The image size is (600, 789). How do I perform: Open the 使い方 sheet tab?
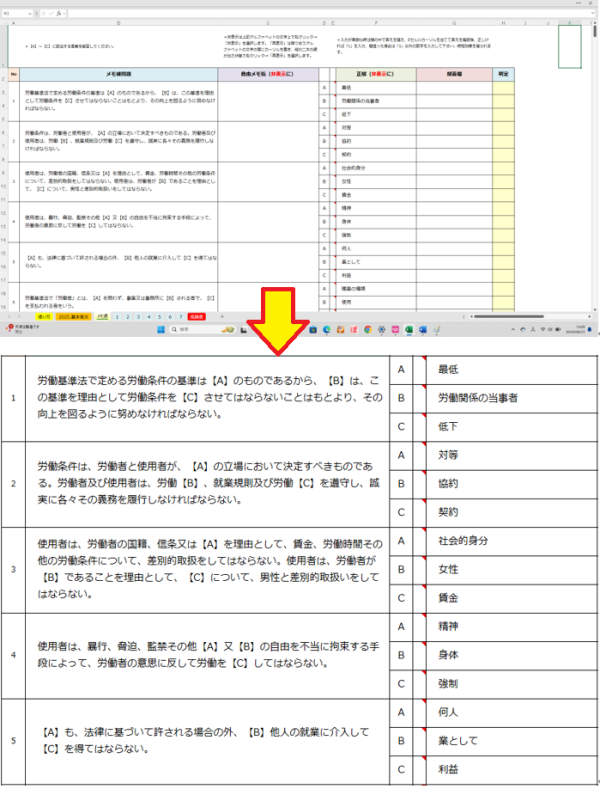point(44,317)
